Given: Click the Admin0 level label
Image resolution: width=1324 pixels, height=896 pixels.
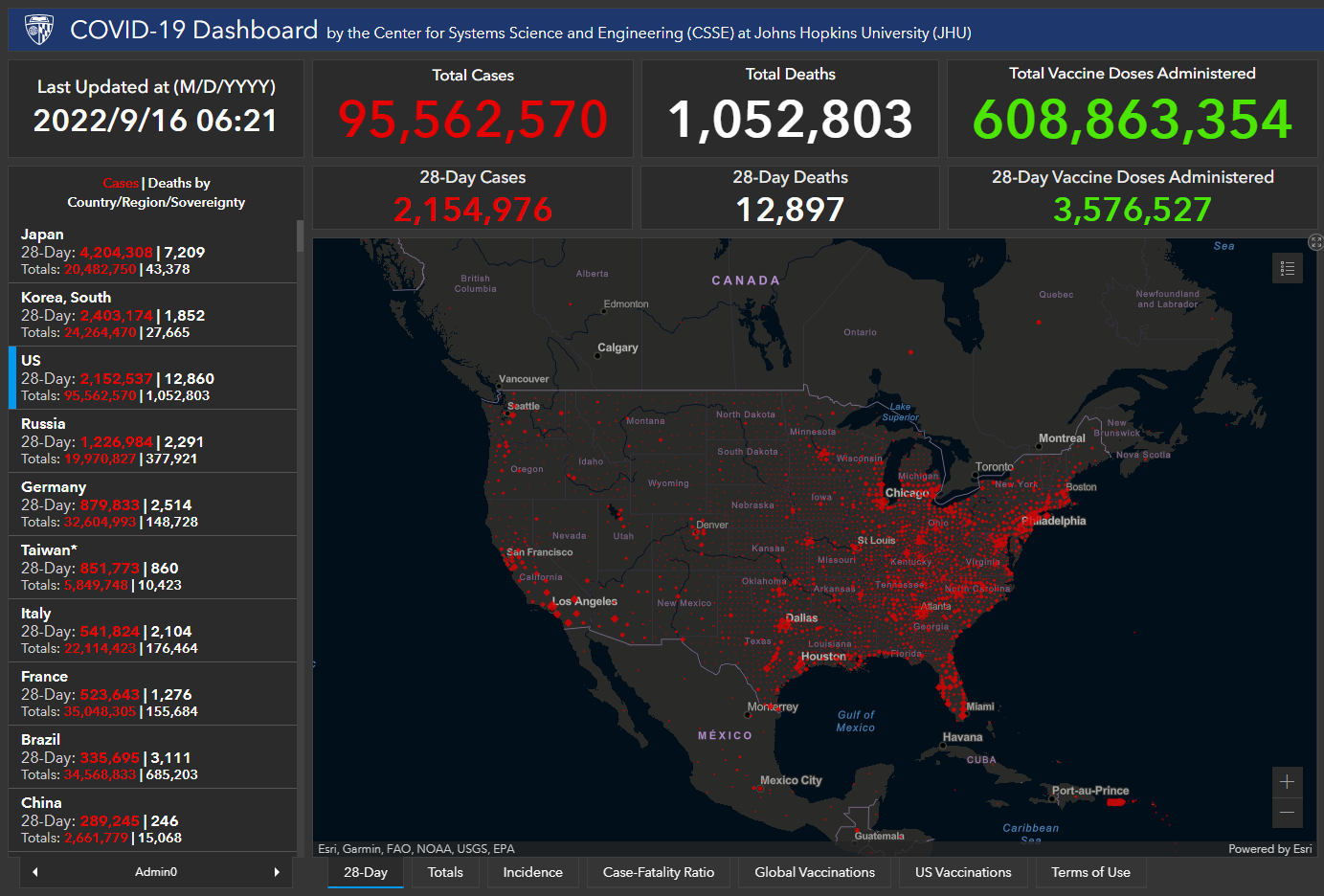Looking at the screenshot, I should tap(156, 872).
